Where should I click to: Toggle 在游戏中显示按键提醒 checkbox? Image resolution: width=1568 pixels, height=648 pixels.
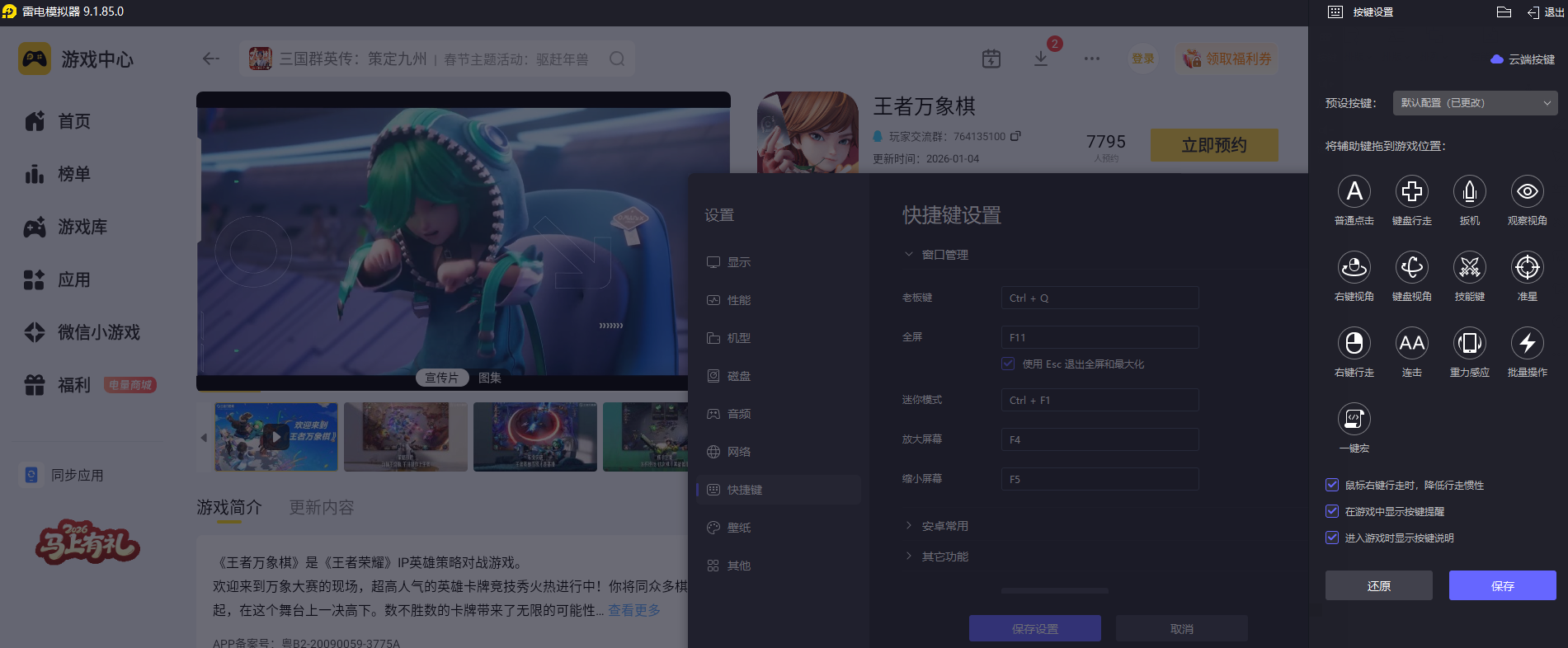[1331, 511]
